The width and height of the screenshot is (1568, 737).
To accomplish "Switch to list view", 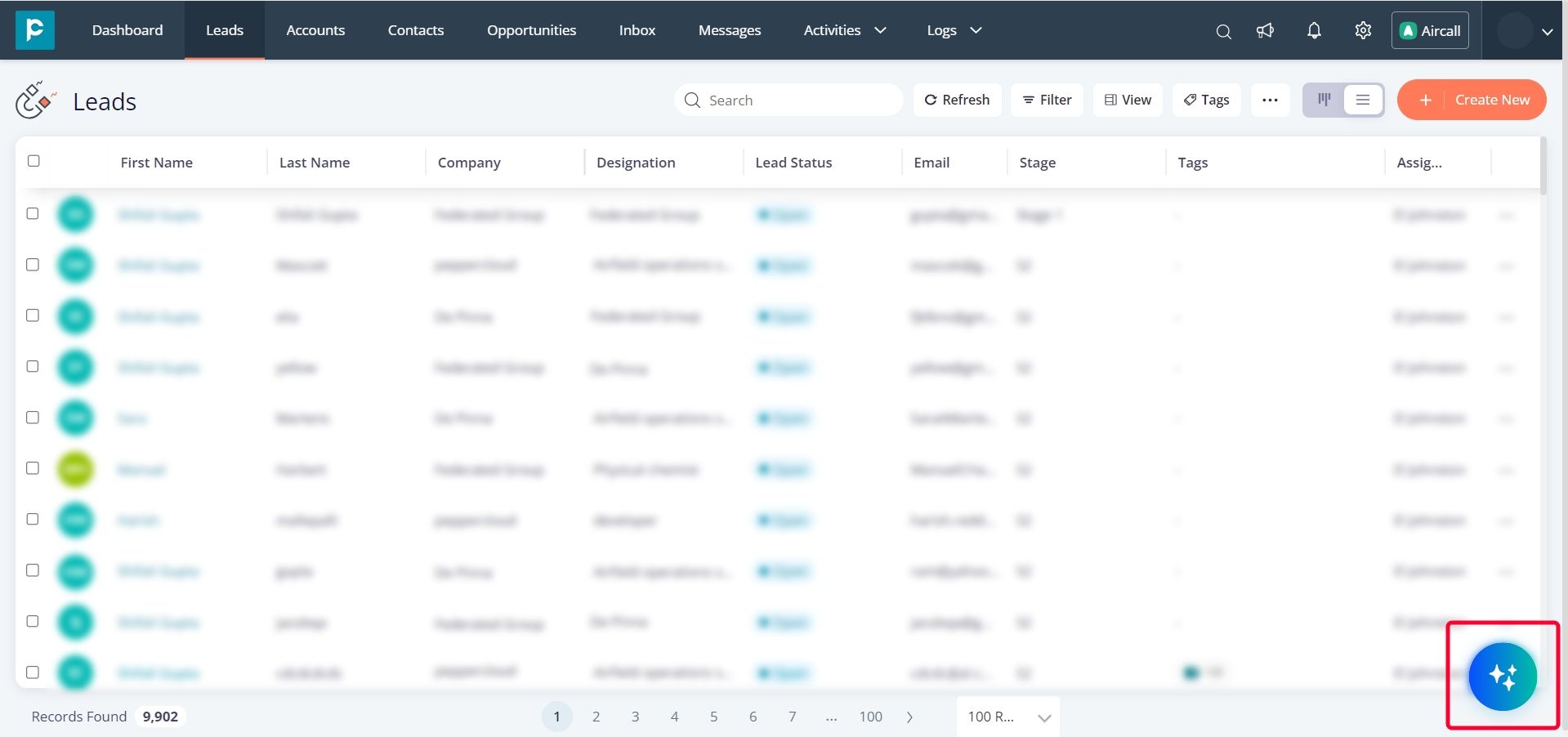I will [1363, 100].
